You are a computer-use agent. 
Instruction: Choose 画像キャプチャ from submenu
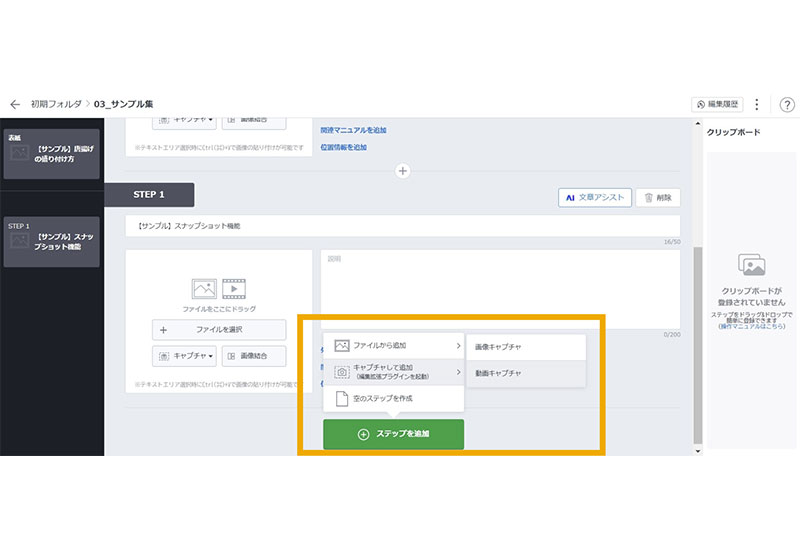[526, 347]
